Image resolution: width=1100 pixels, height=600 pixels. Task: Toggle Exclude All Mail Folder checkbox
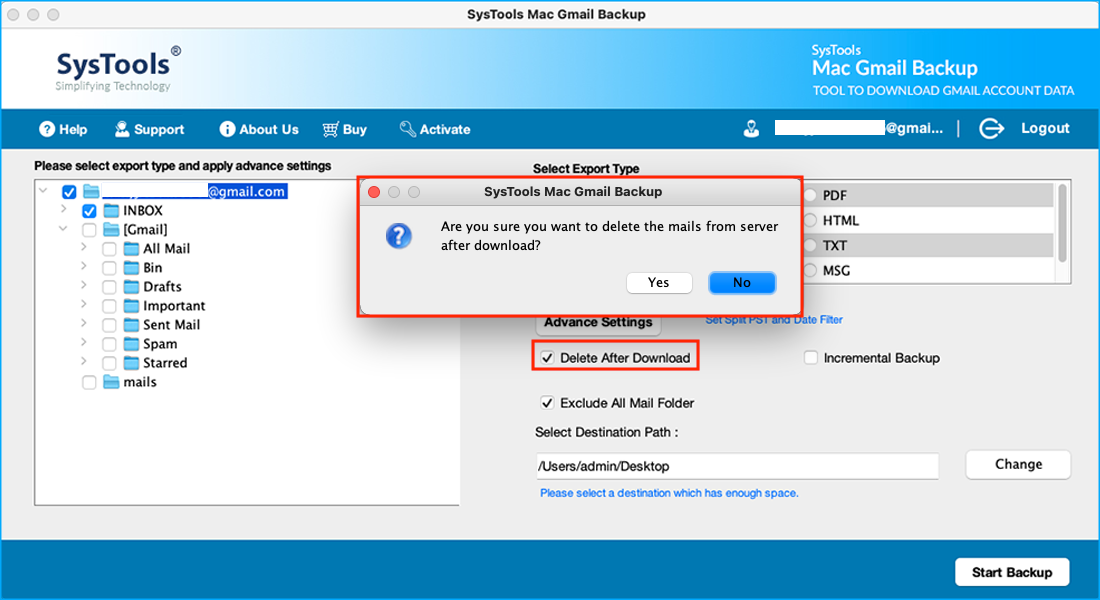547,403
